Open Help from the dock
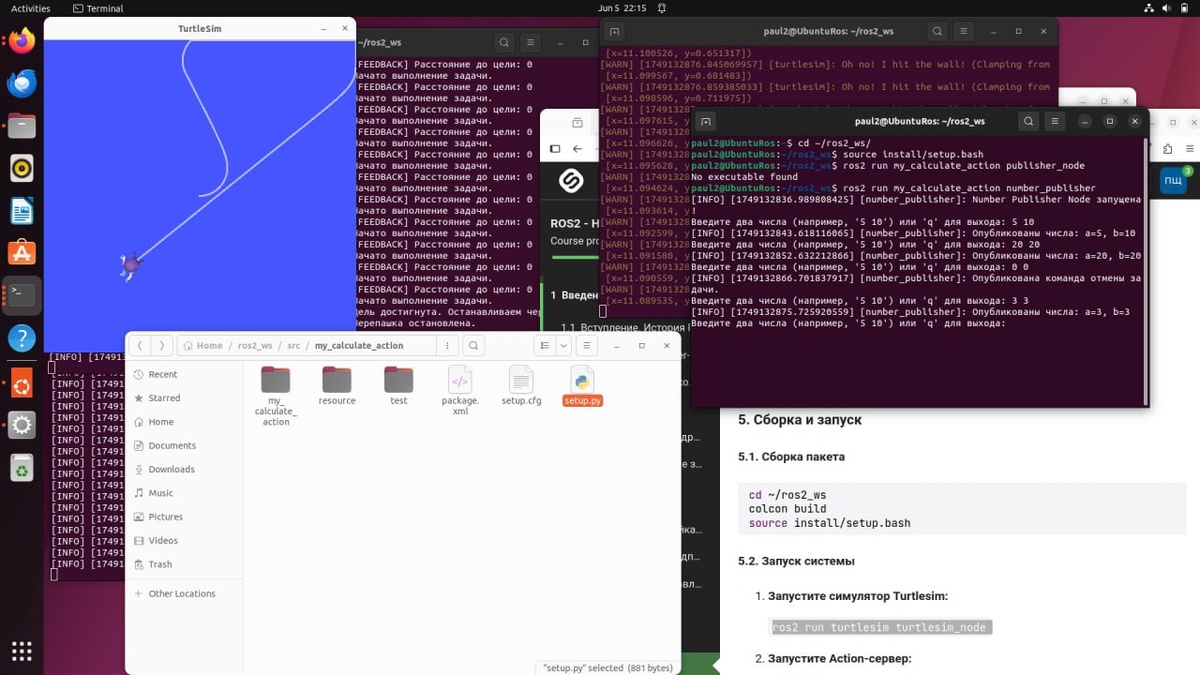 tap(22, 338)
